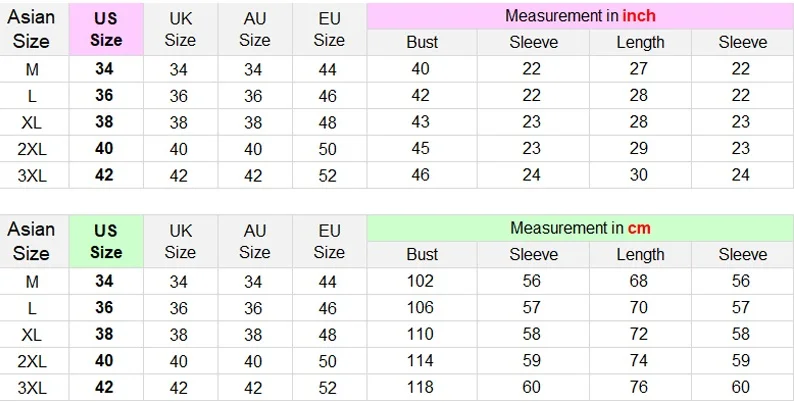Click the pink US Size header cell
Image resolution: width=794 pixels, height=403 pixels.
tap(105, 29)
